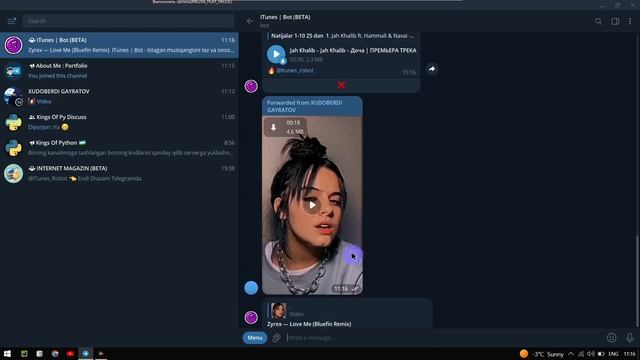Viewport: 640px width, 360px height.
Task: Click the bot avatar beside the red X message
Action: point(251,86)
